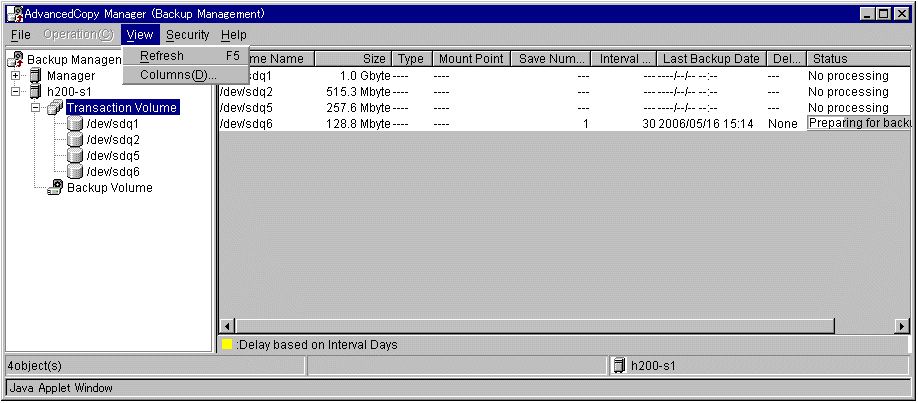Select /dev/sdq2 label in the tree

112,139
